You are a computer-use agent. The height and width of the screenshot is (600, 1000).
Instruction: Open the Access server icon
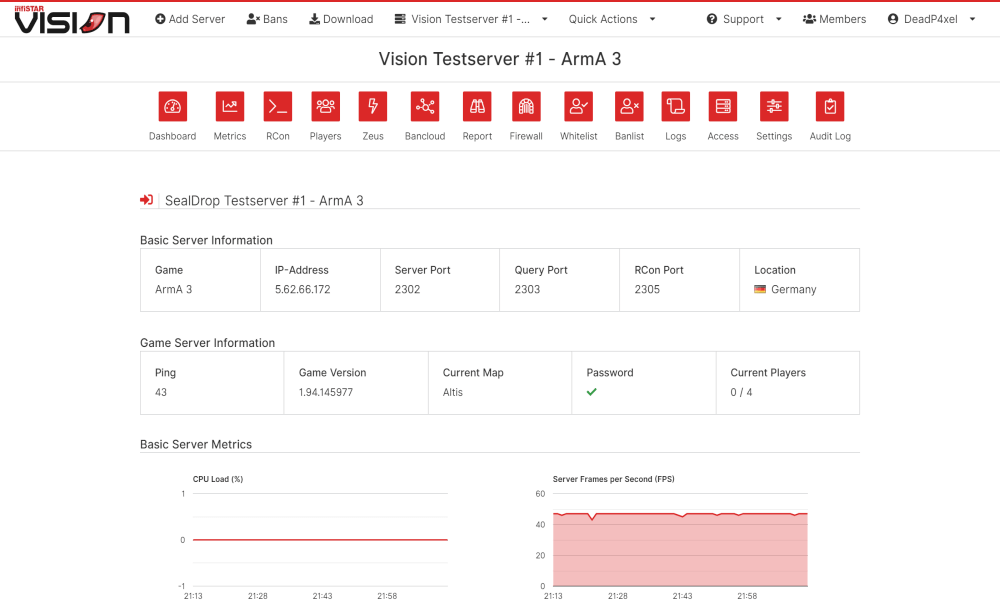[723, 106]
